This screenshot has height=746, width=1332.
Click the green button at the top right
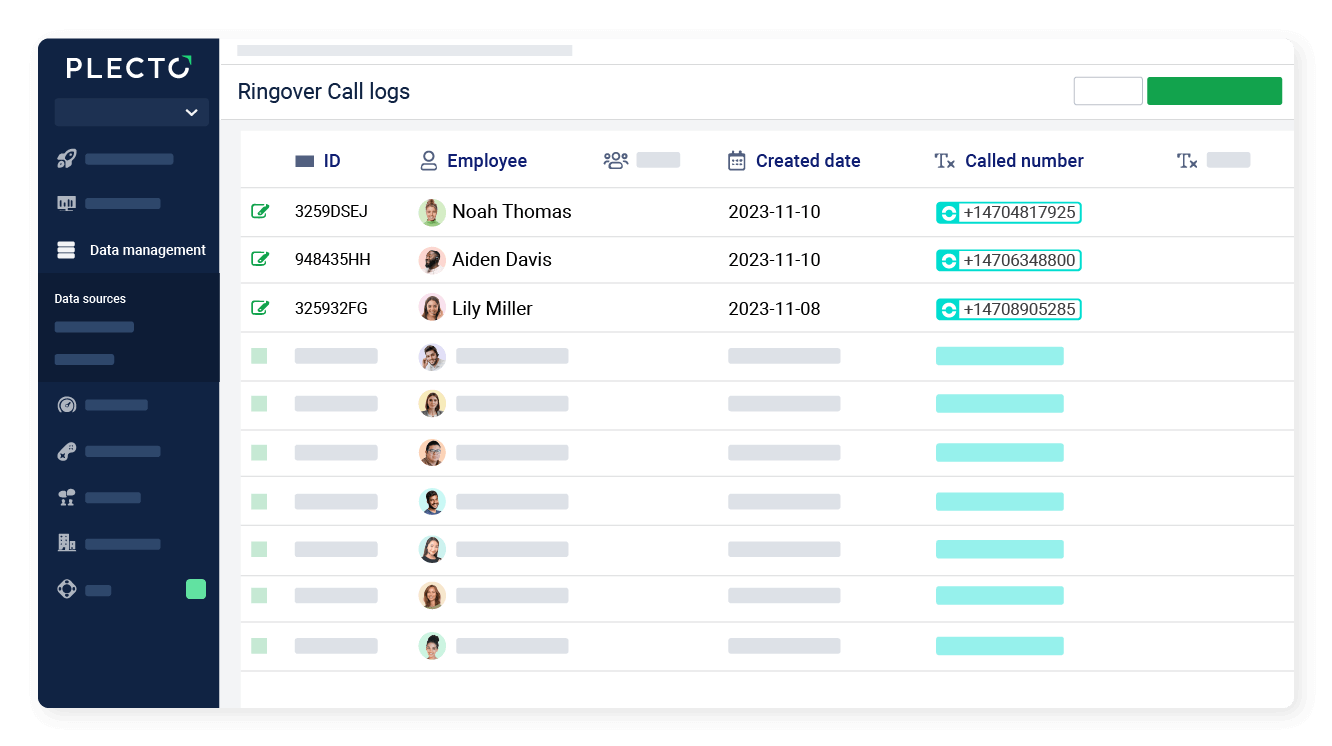(1214, 90)
